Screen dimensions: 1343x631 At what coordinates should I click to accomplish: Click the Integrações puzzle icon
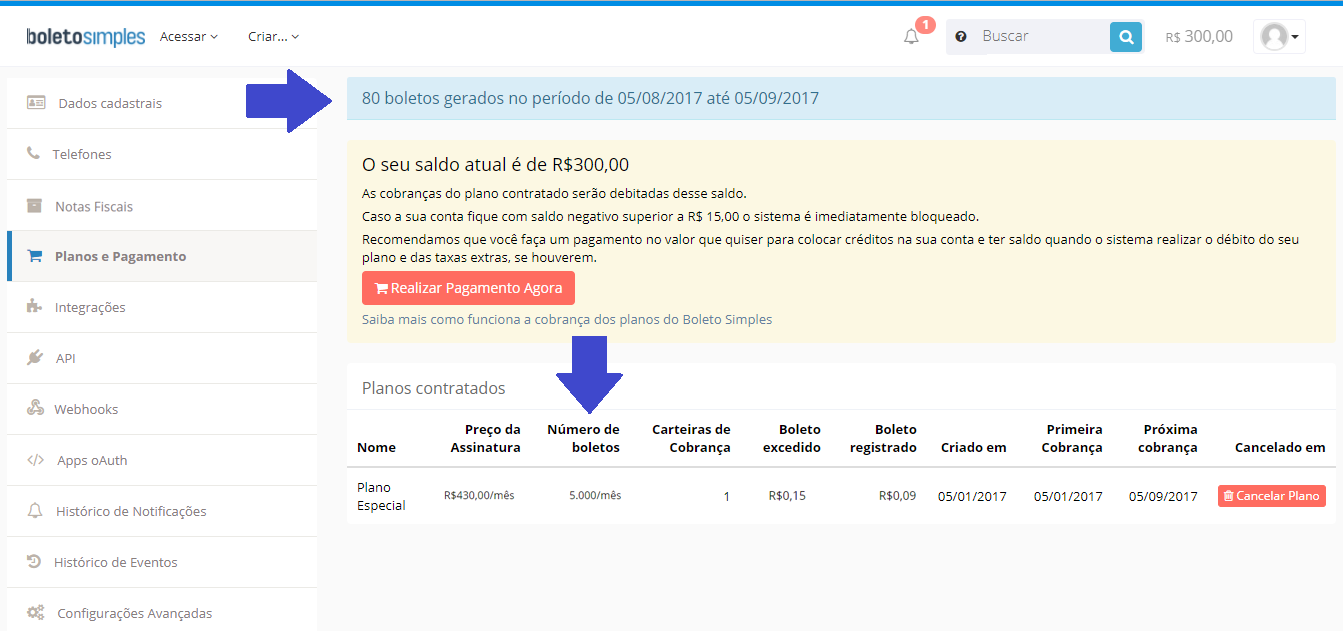point(35,306)
